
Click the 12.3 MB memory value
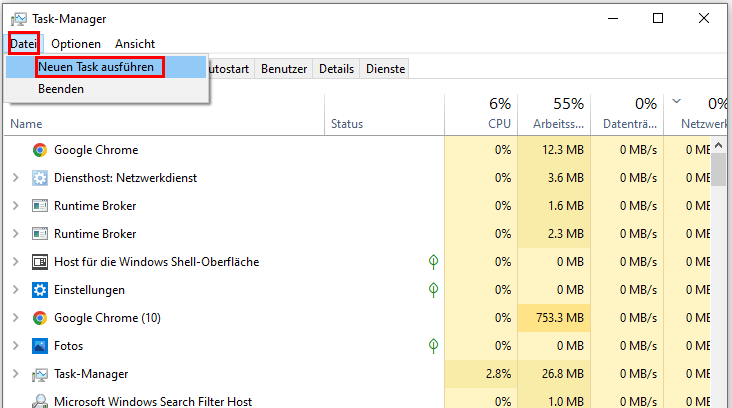pyautogui.click(x=563, y=150)
